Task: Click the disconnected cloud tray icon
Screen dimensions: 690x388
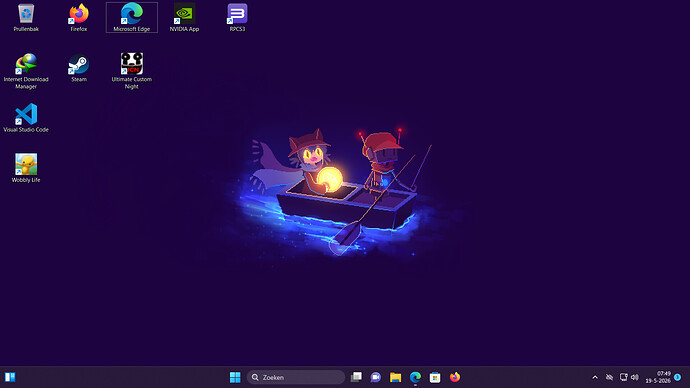Action: 609,377
